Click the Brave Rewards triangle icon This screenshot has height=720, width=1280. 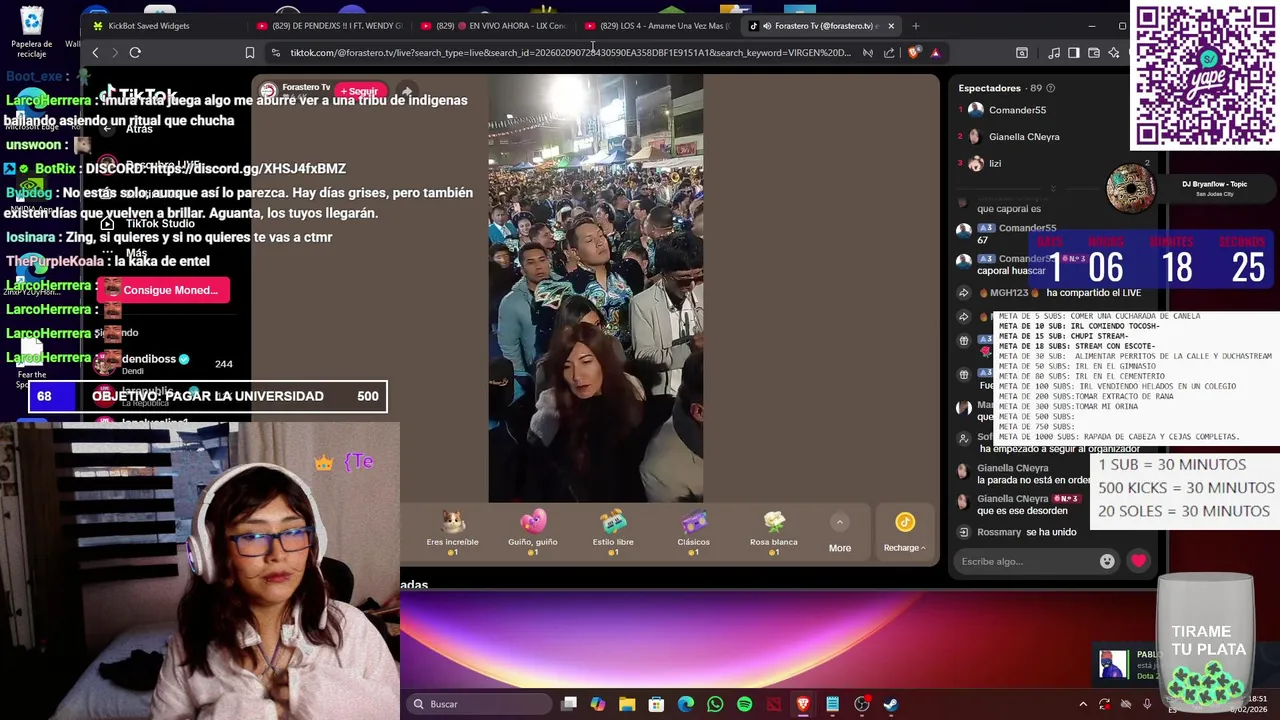coord(935,53)
